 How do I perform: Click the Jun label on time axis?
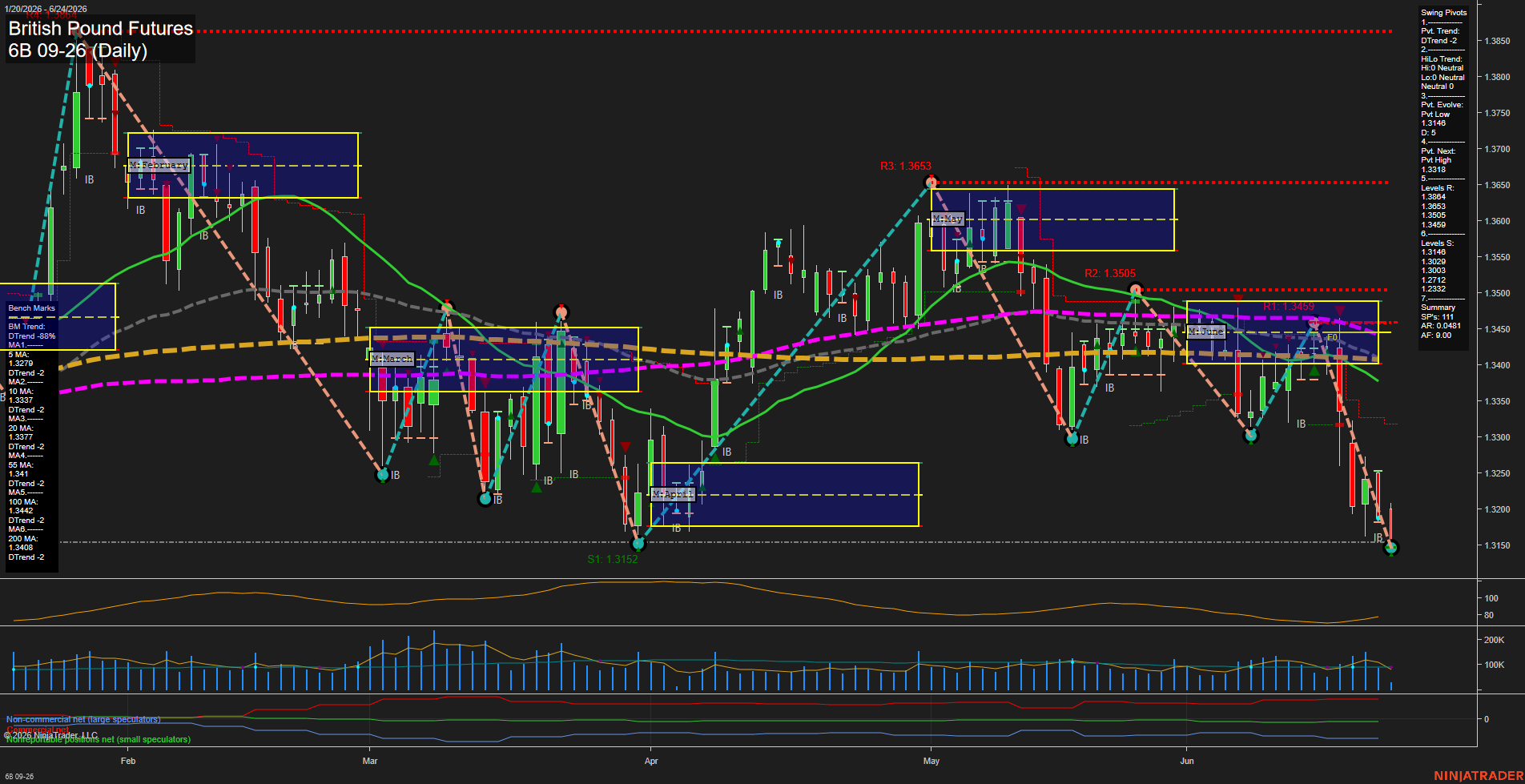pyautogui.click(x=1187, y=762)
